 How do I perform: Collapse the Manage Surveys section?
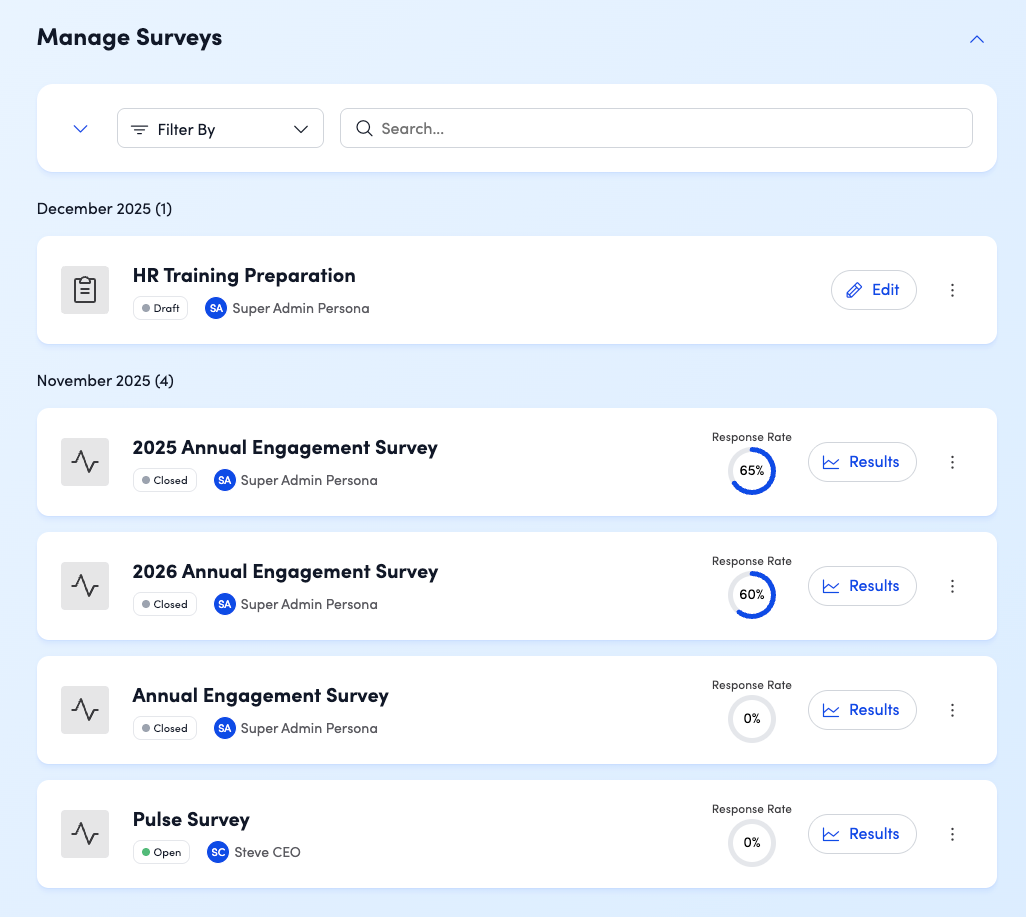(x=977, y=39)
